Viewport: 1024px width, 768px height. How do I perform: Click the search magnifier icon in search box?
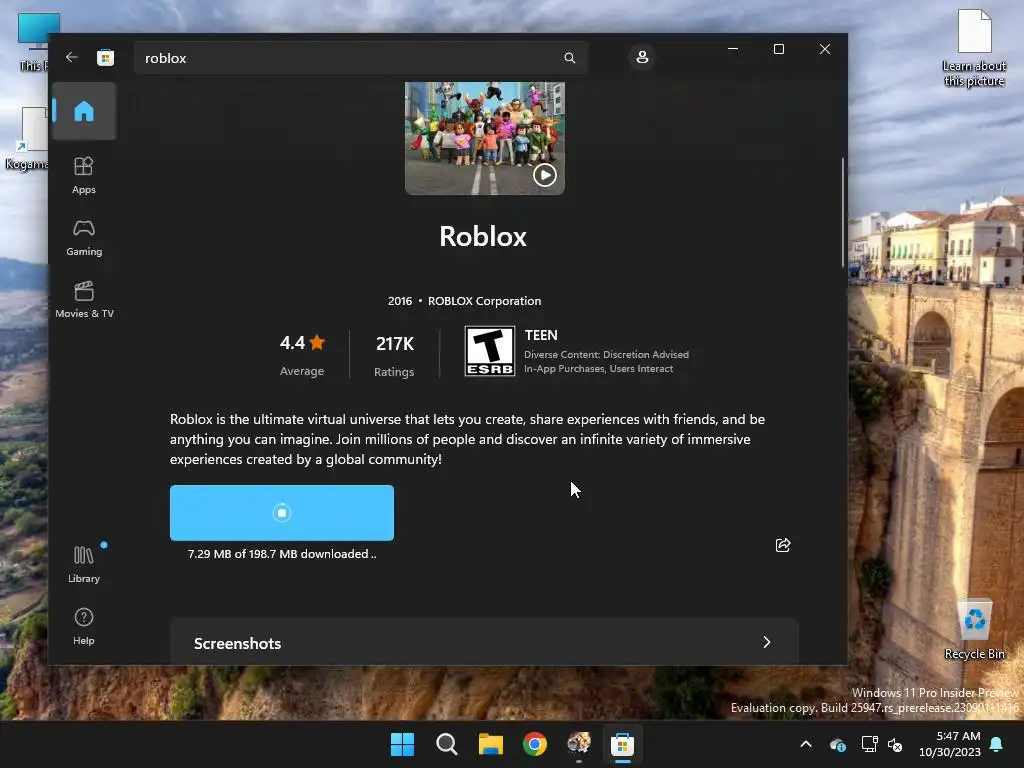[x=569, y=58]
